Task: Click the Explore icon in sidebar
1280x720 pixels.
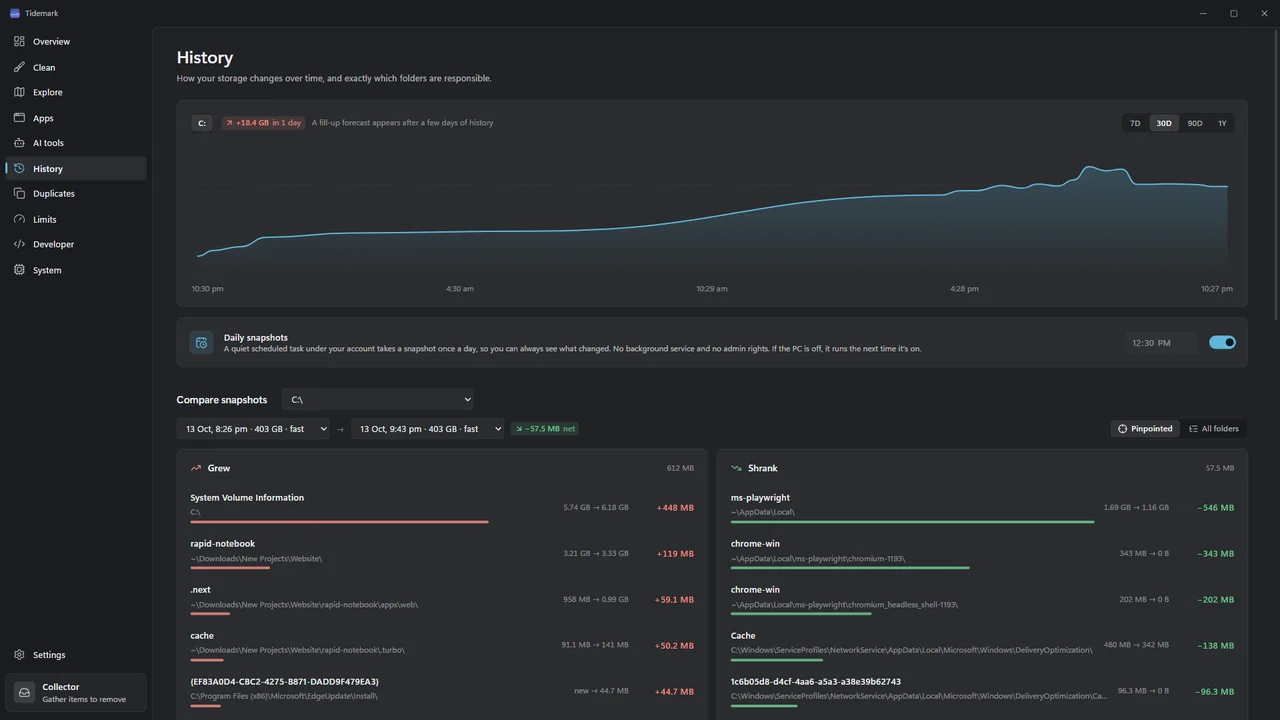Action: [x=19, y=92]
